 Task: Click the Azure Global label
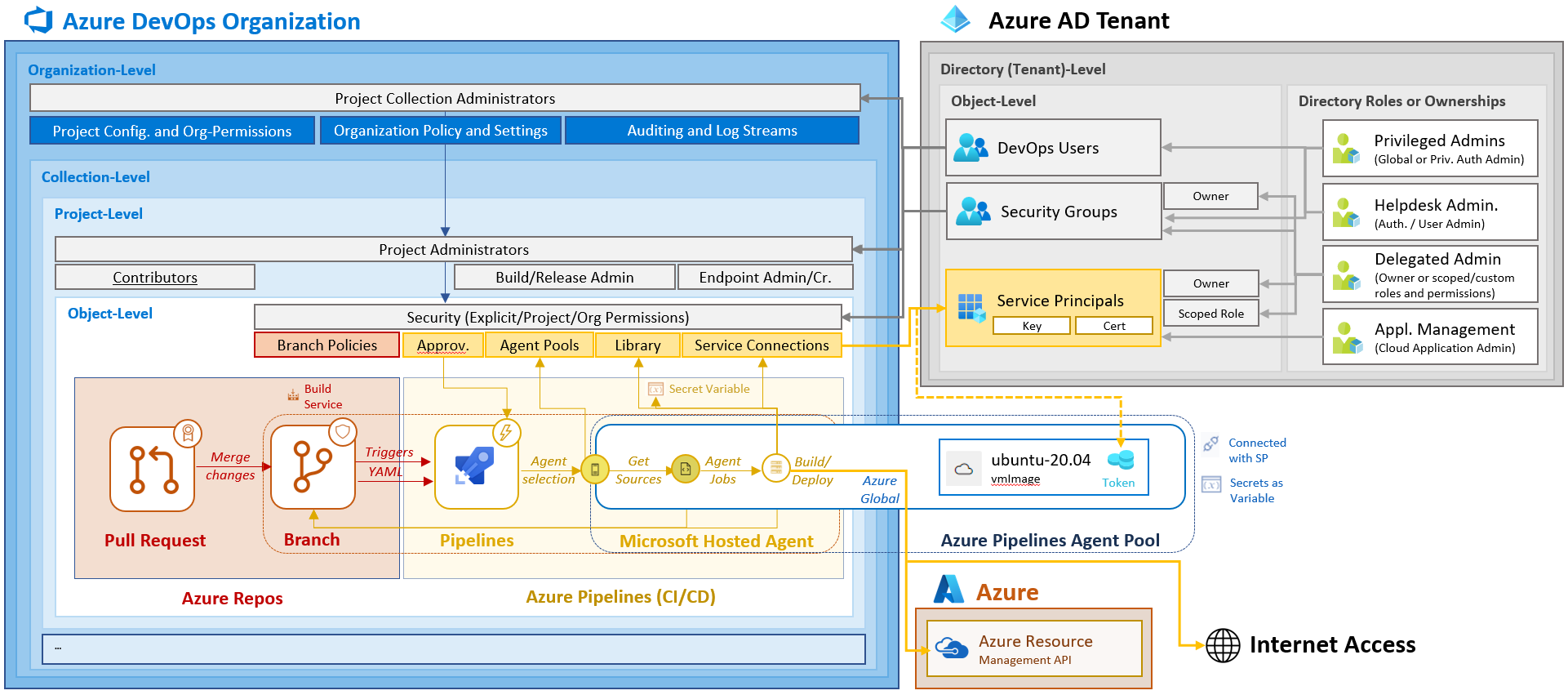879,489
